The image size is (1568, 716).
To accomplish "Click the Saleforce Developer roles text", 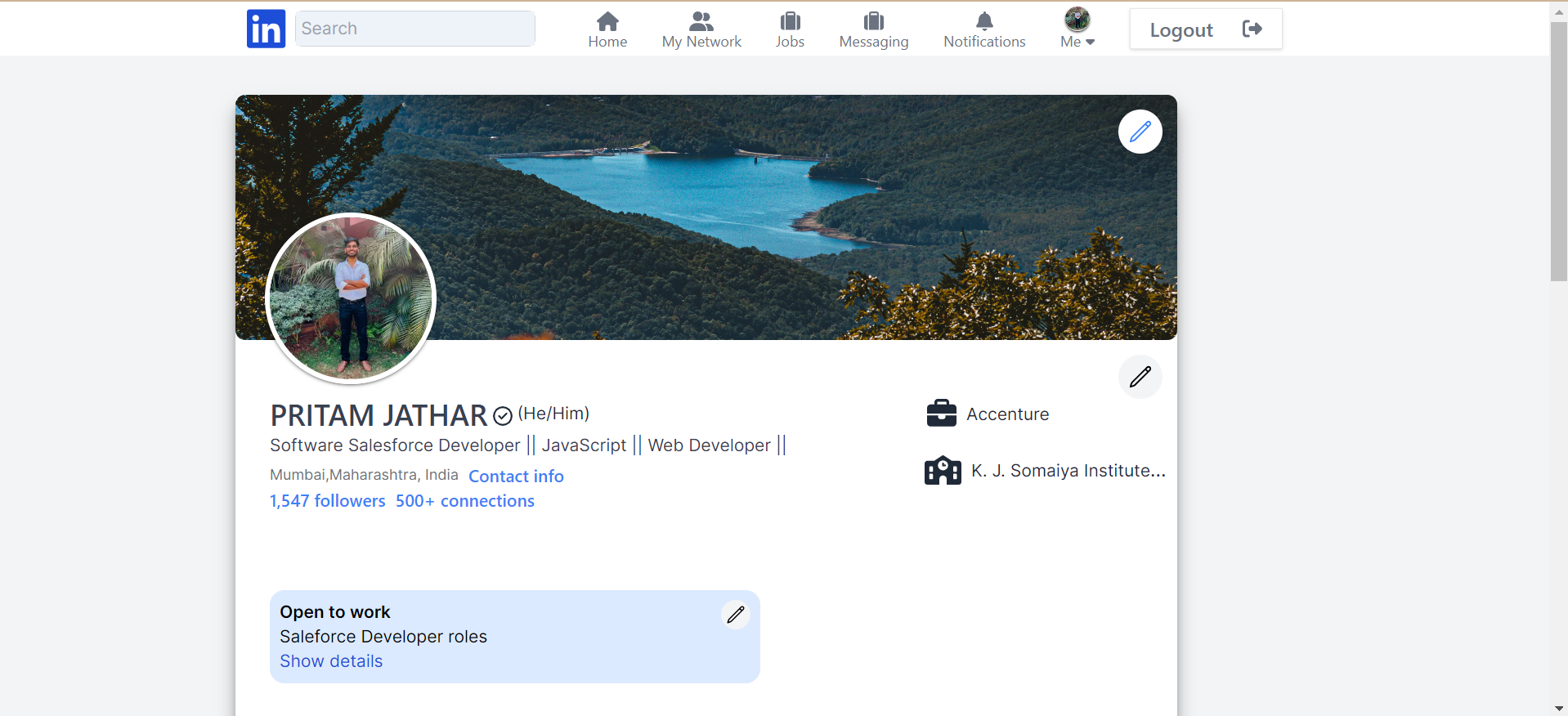I will pyautogui.click(x=383, y=637).
